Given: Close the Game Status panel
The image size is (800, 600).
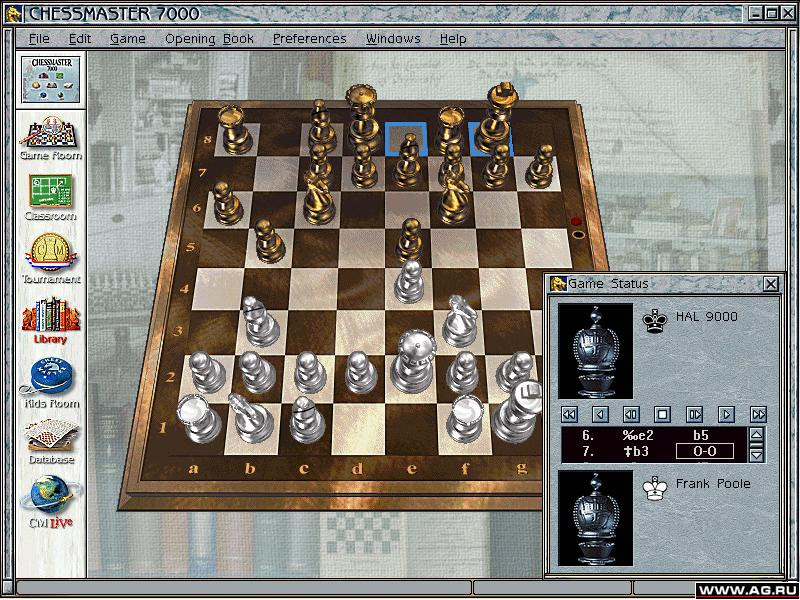Looking at the screenshot, I should click(x=771, y=284).
